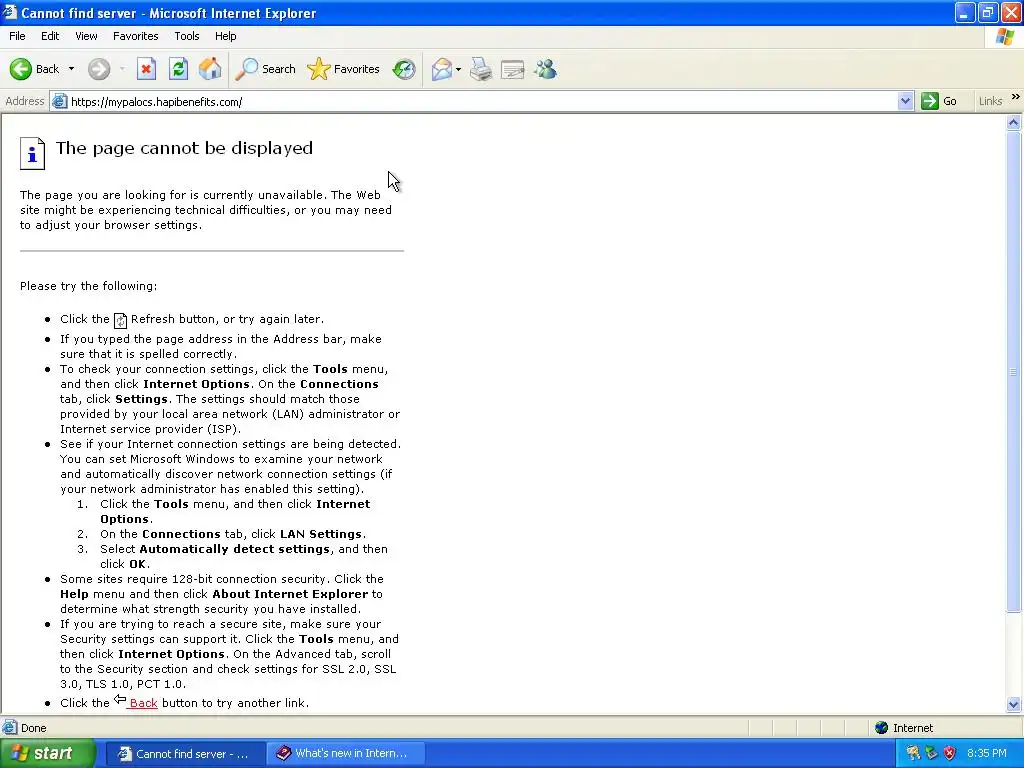The height and width of the screenshot is (768, 1024).
Task: Switch to What's new in Internet taskbar item
Action: [x=345, y=754]
